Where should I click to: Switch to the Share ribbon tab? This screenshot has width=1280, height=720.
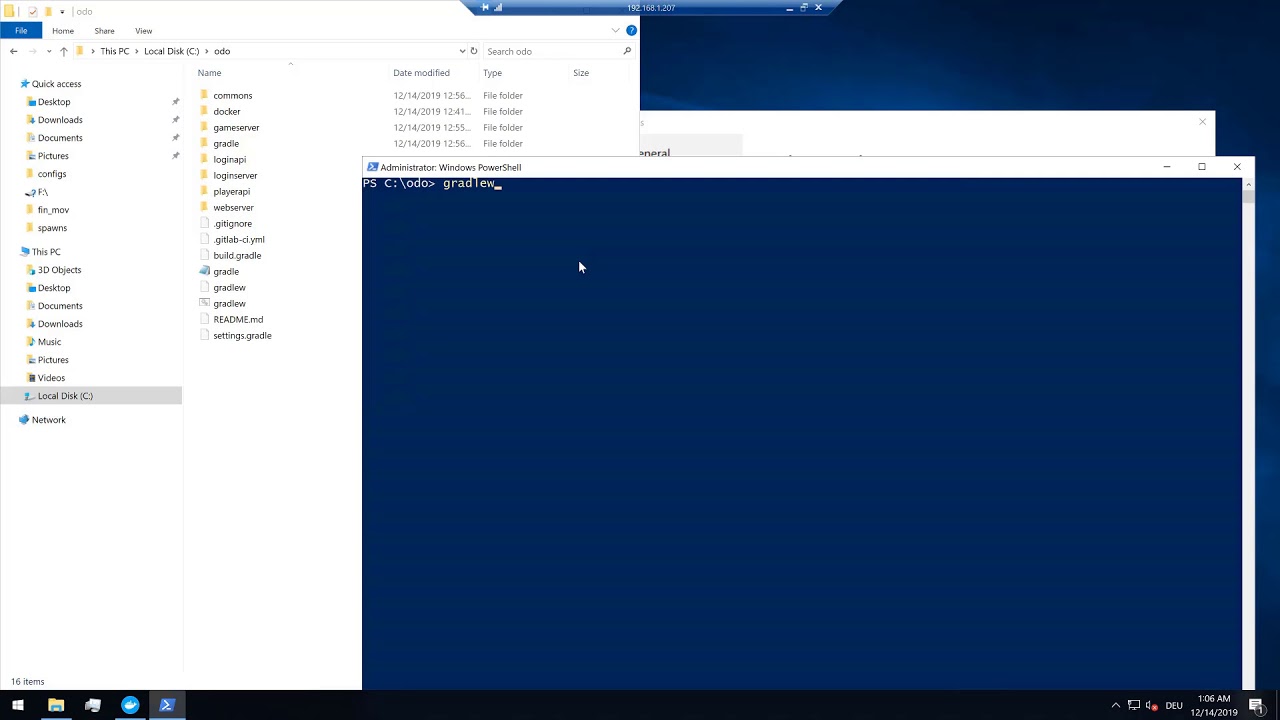tap(104, 31)
